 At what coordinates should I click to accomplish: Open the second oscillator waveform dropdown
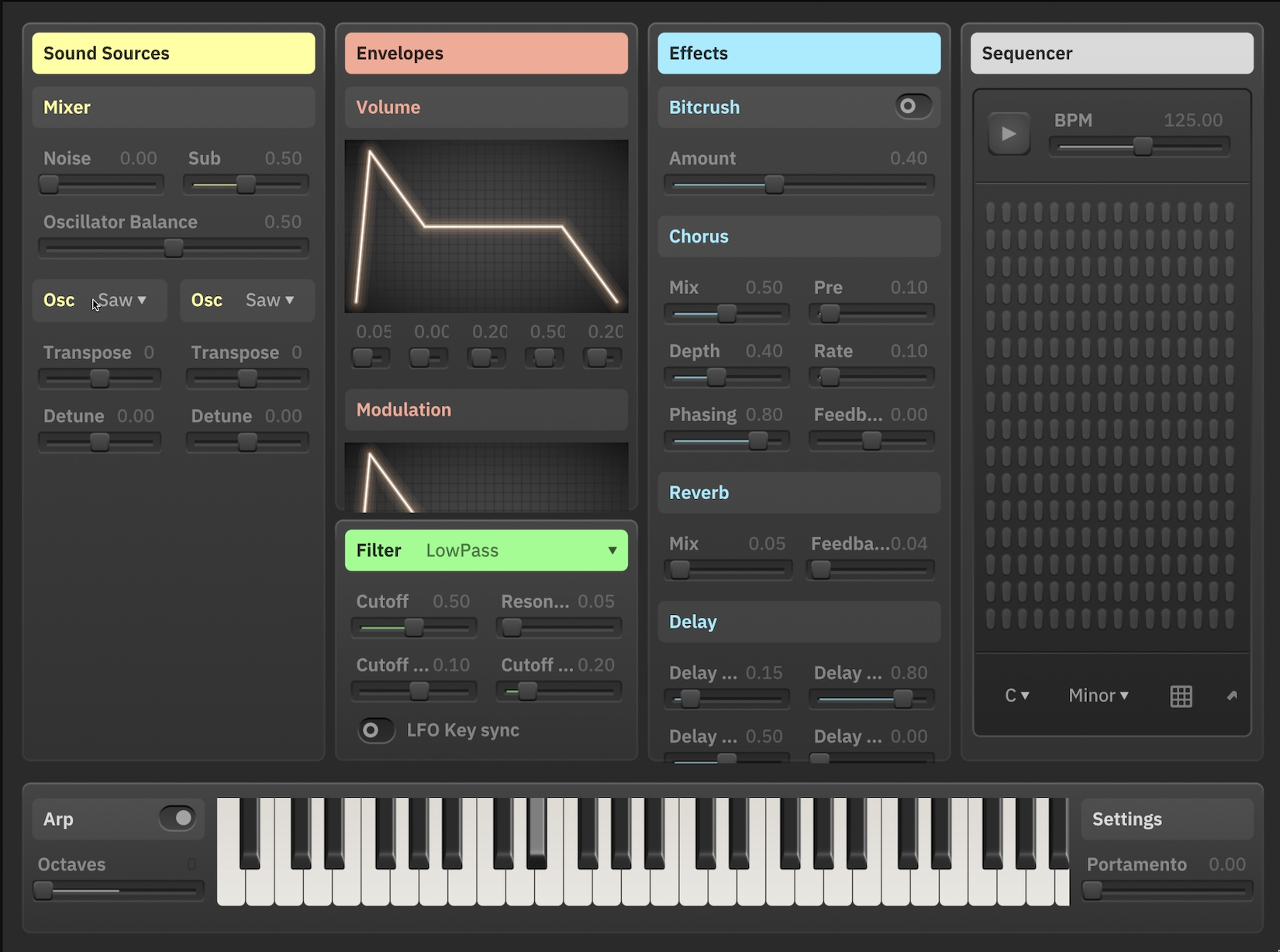pyautogui.click(x=267, y=301)
